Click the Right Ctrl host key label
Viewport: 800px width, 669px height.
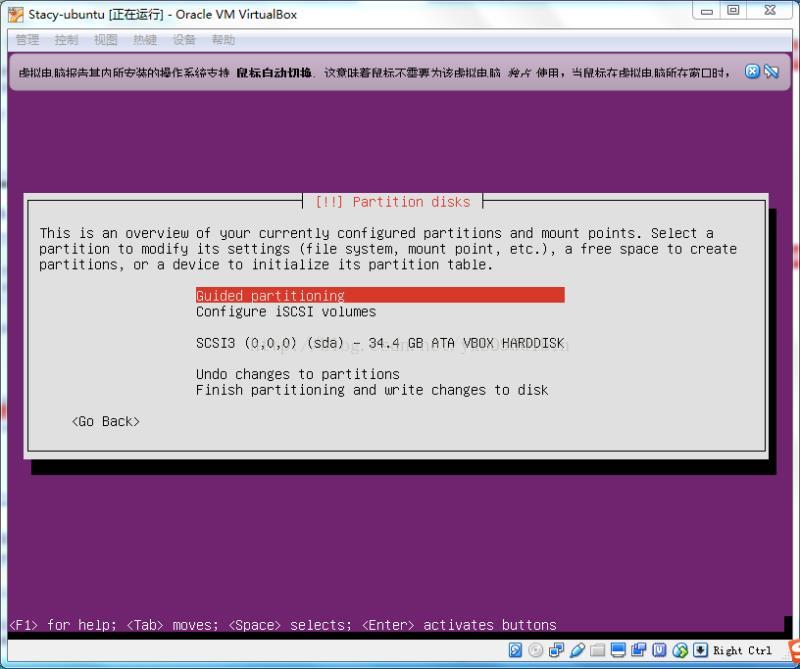(x=742, y=651)
